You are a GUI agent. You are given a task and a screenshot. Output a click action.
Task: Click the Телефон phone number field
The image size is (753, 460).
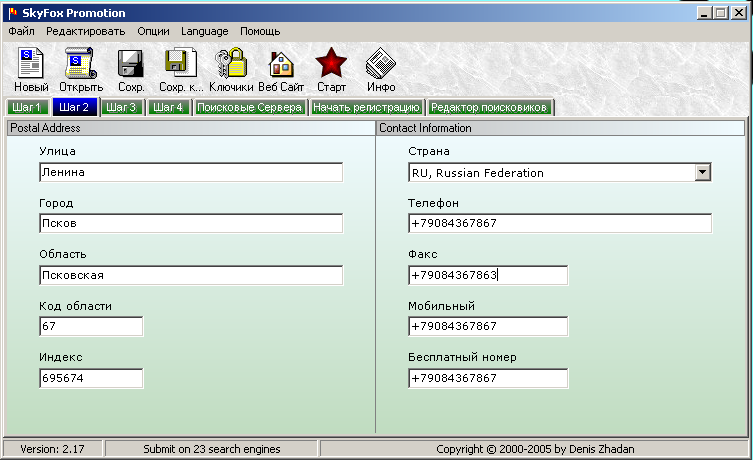click(560, 223)
